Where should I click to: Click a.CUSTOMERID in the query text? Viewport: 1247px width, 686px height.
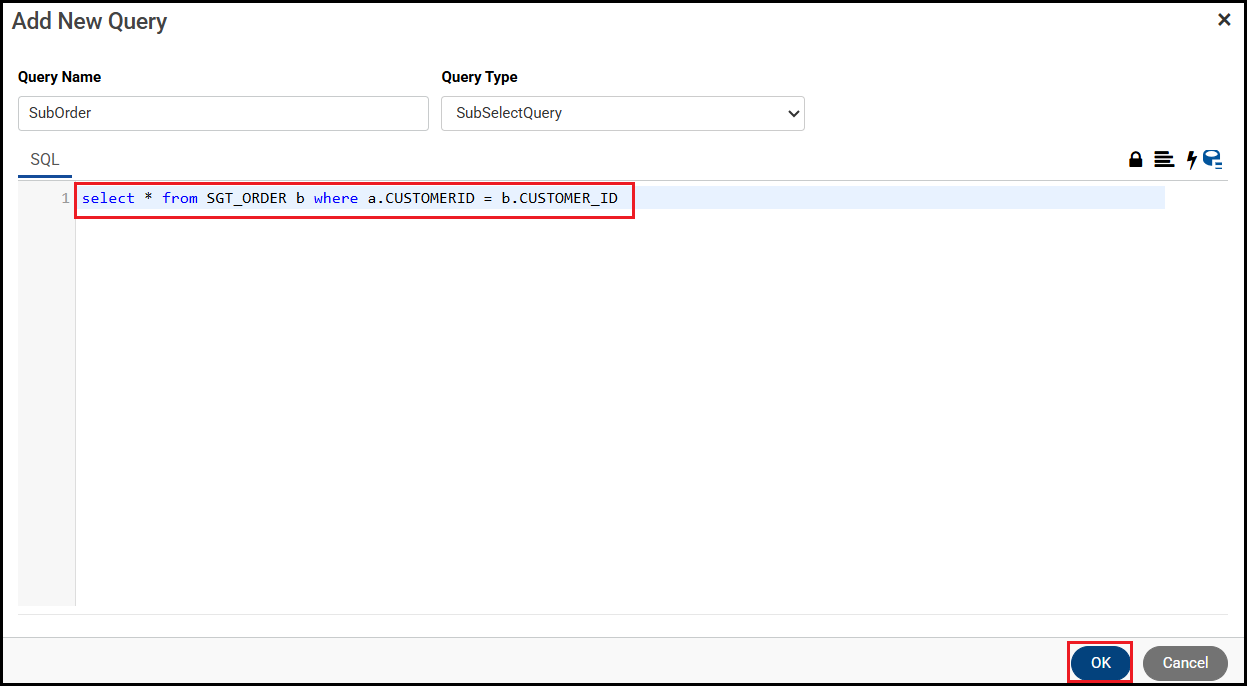click(421, 198)
